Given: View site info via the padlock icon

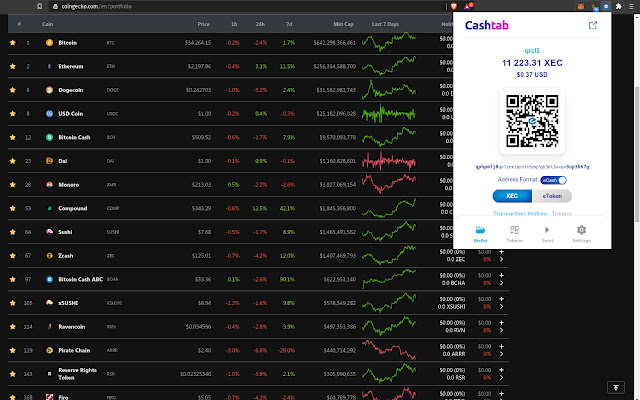Looking at the screenshot, I should 56,7.
